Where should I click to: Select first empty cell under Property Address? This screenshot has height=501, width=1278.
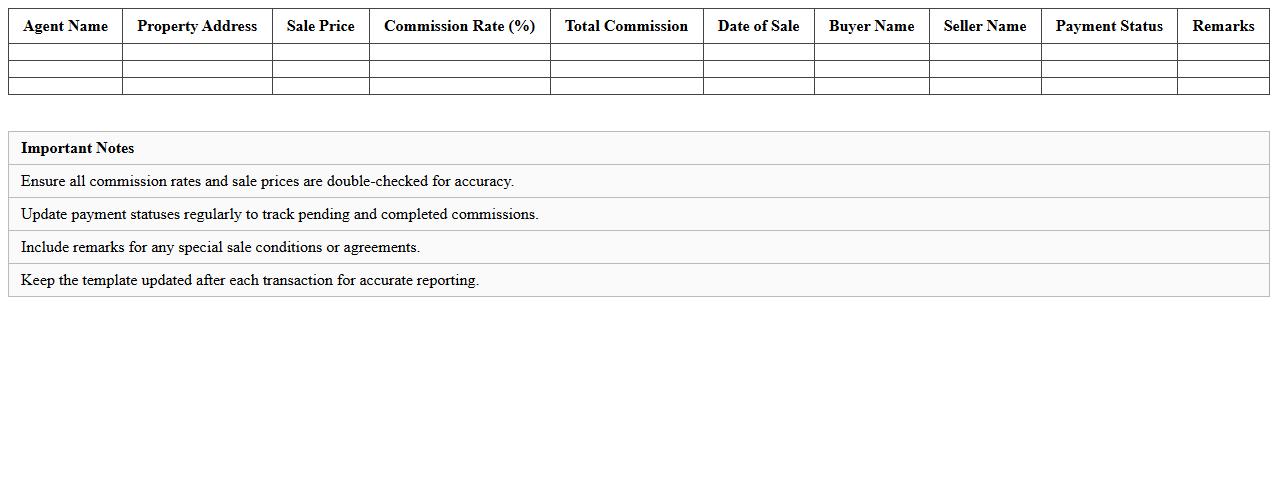197,52
